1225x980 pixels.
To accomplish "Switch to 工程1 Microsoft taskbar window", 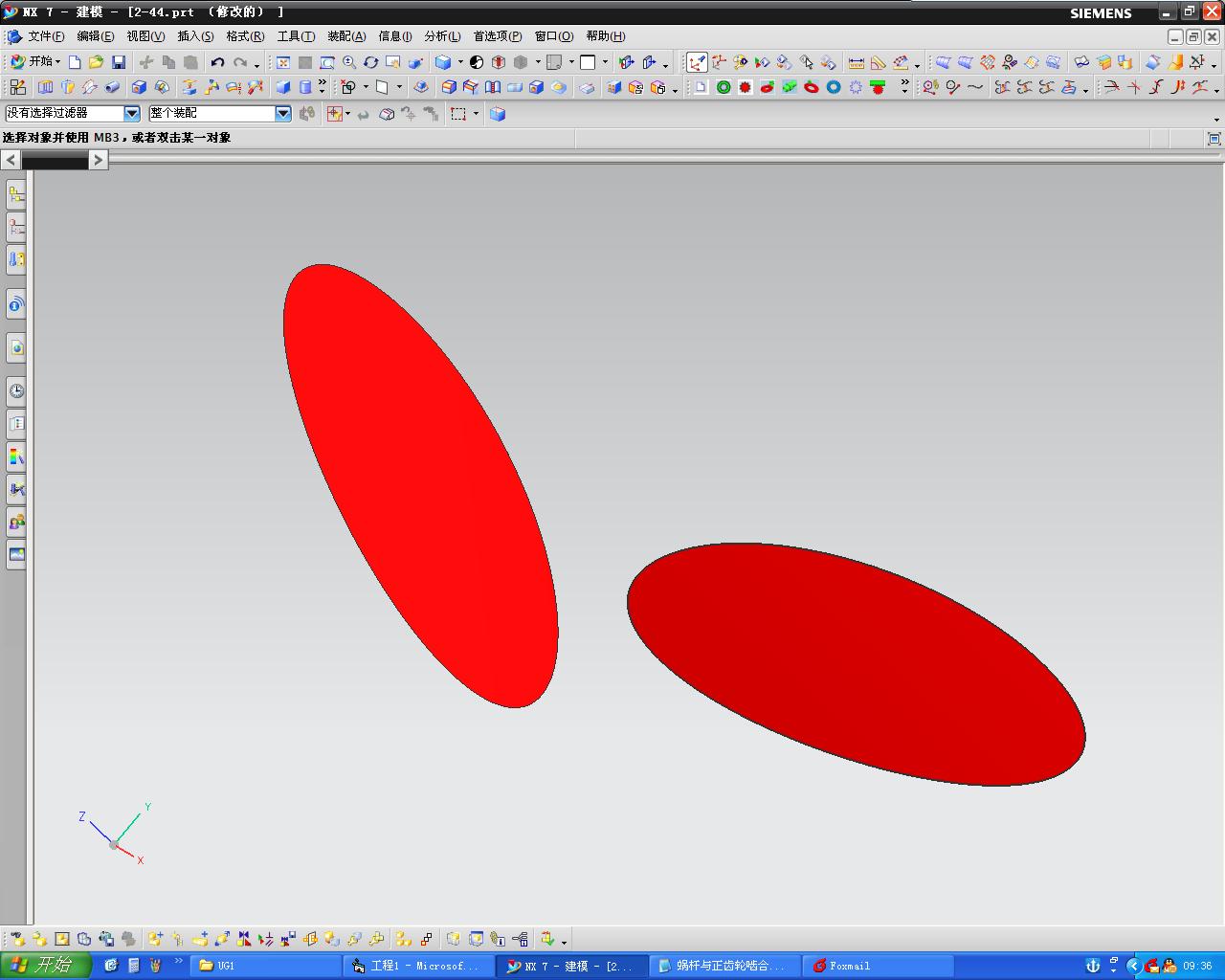I will 418,966.
